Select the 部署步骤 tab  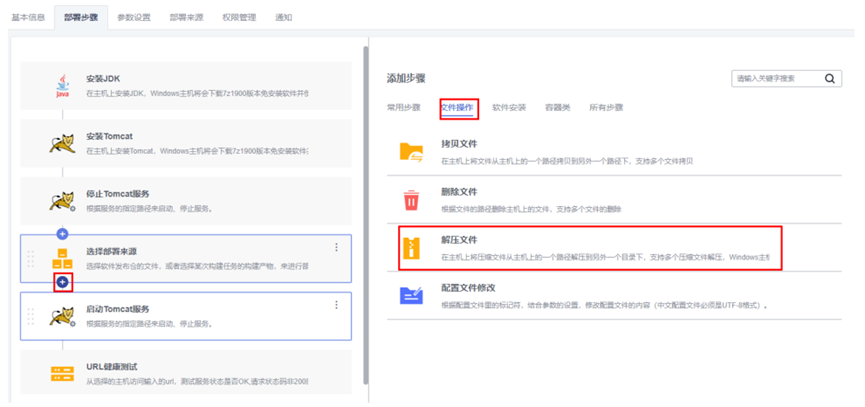[81, 18]
